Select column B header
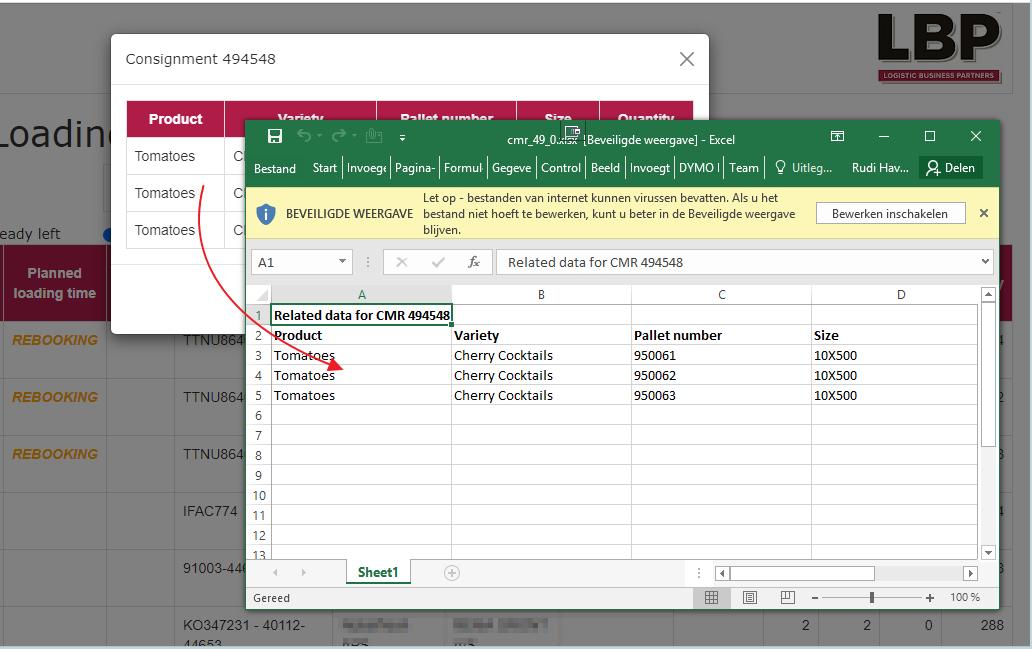Image resolution: width=1032 pixels, height=649 pixels. (541, 295)
